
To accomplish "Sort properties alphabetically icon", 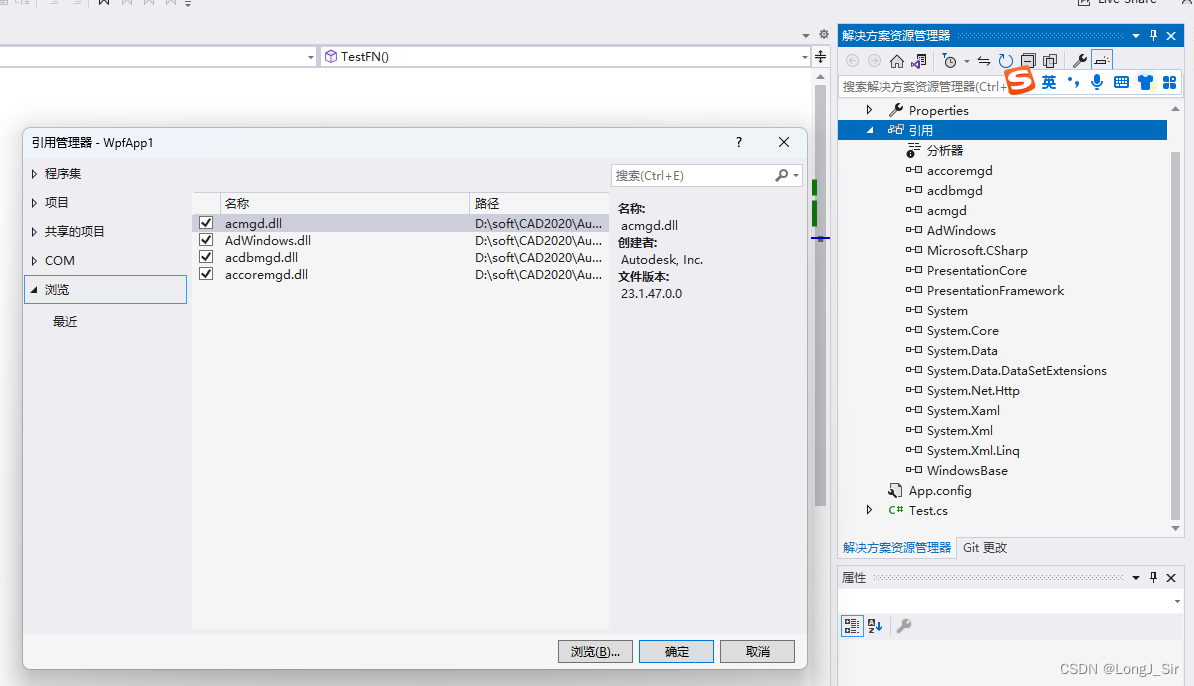I will [875, 626].
